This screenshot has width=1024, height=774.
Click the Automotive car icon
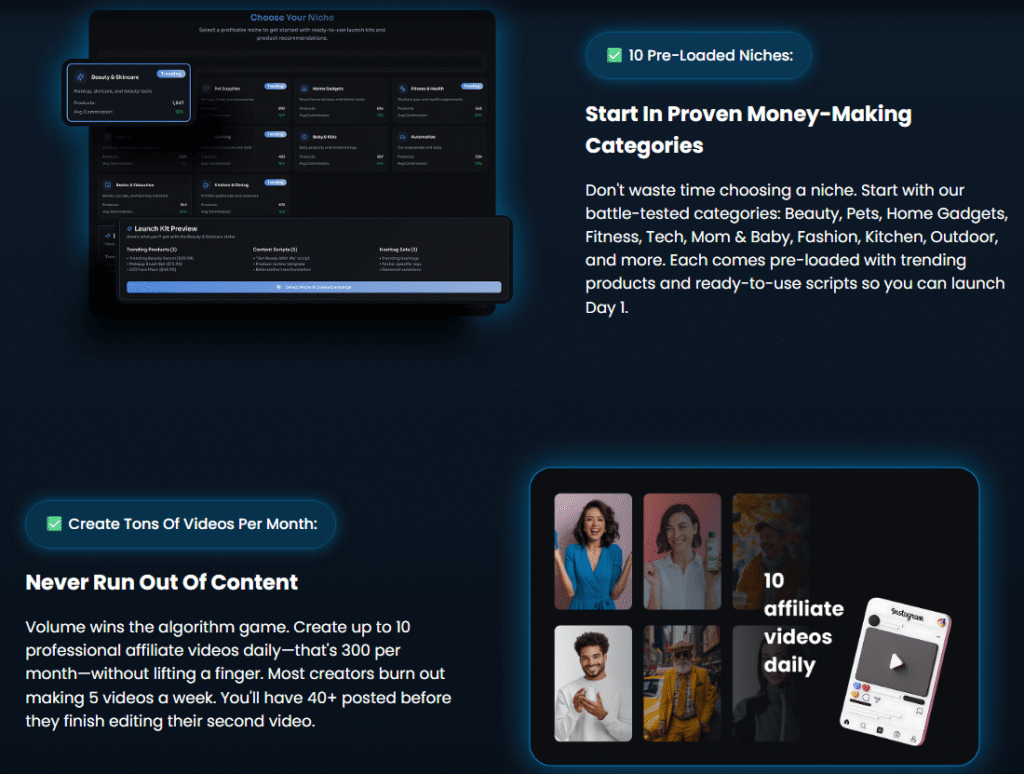click(401, 136)
